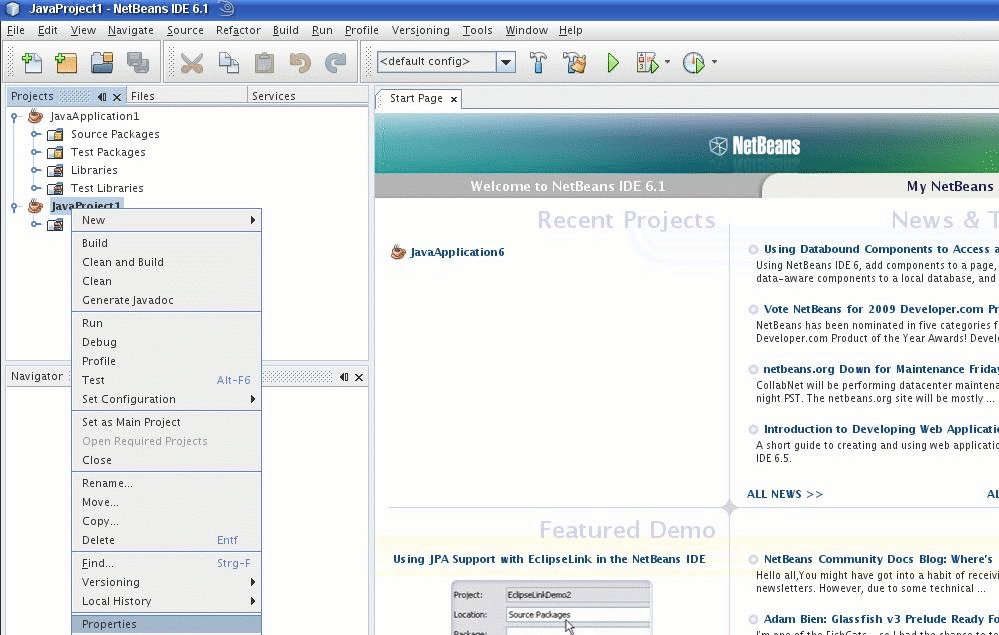Click the Copy toolbar icon

(x=228, y=62)
